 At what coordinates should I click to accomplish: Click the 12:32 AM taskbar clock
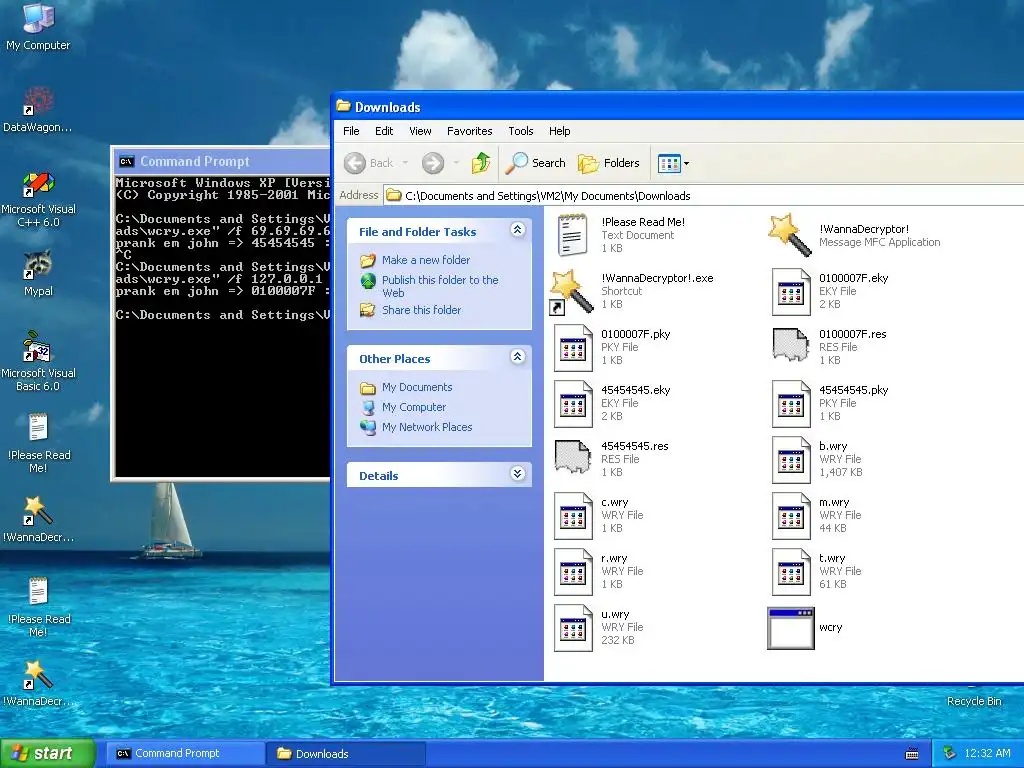pos(987,753)
